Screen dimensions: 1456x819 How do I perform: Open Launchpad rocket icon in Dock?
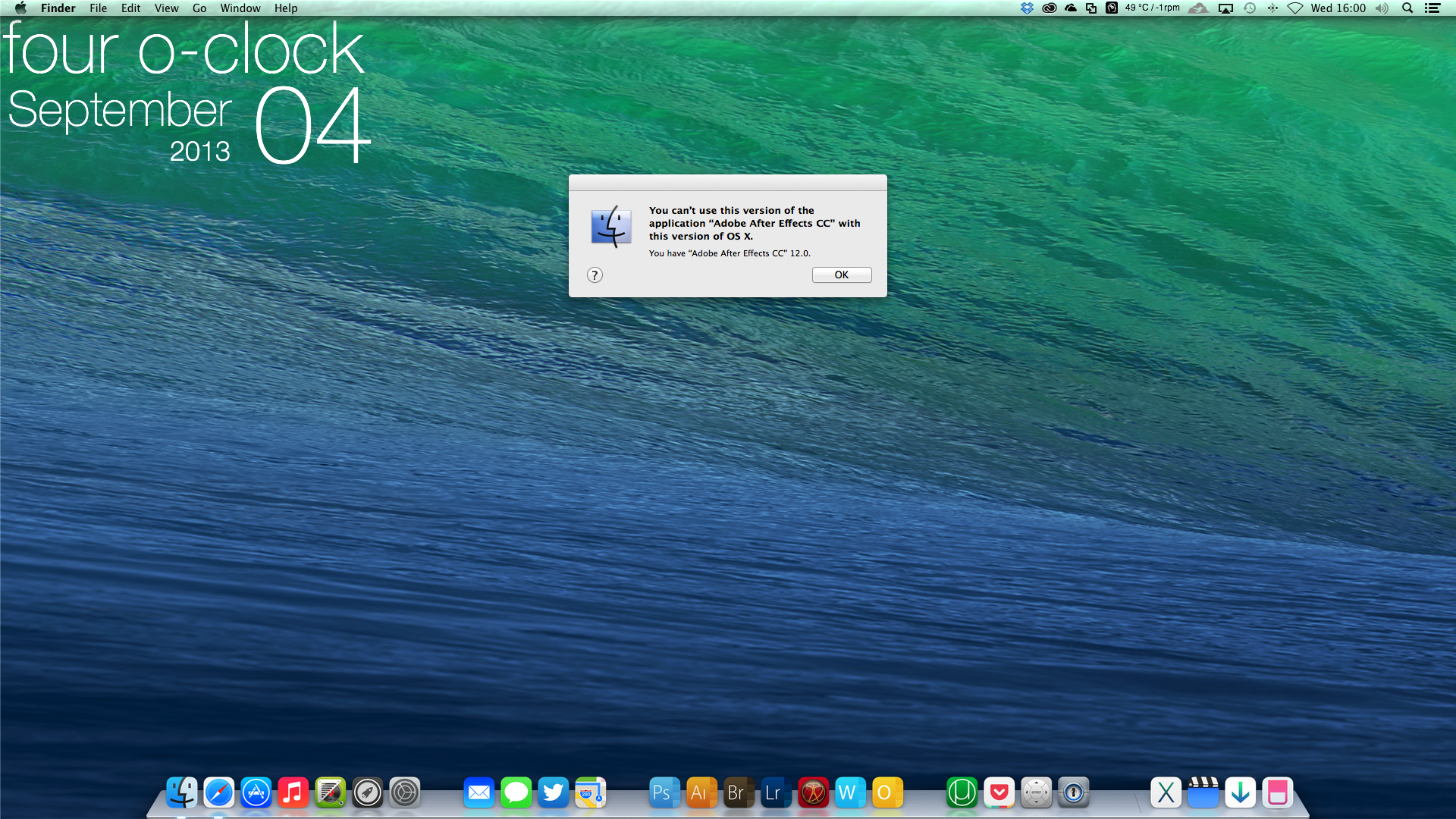pos(368,792)
